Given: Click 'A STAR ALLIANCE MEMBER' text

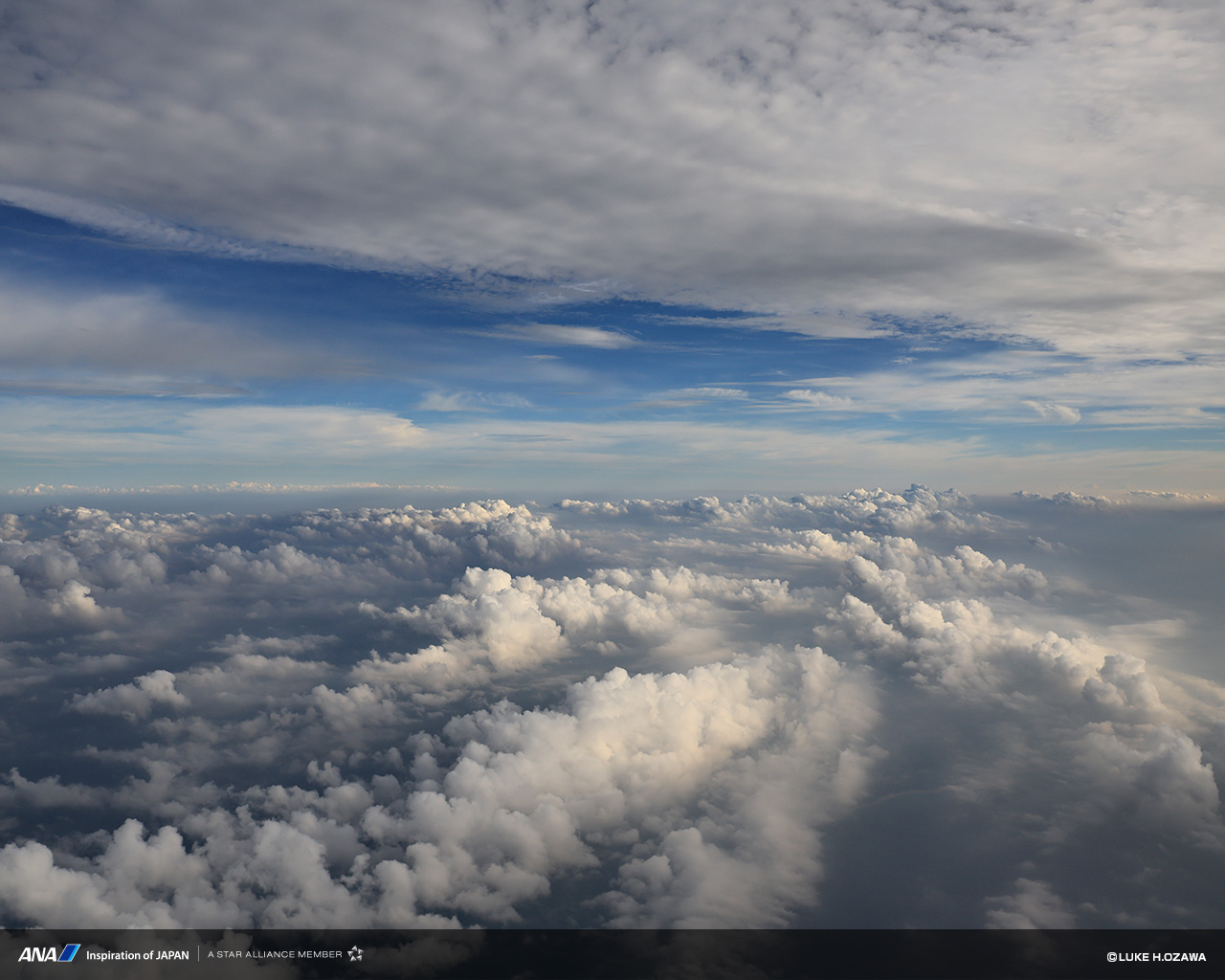Looking at the screenshot, I should pos(275,955).
